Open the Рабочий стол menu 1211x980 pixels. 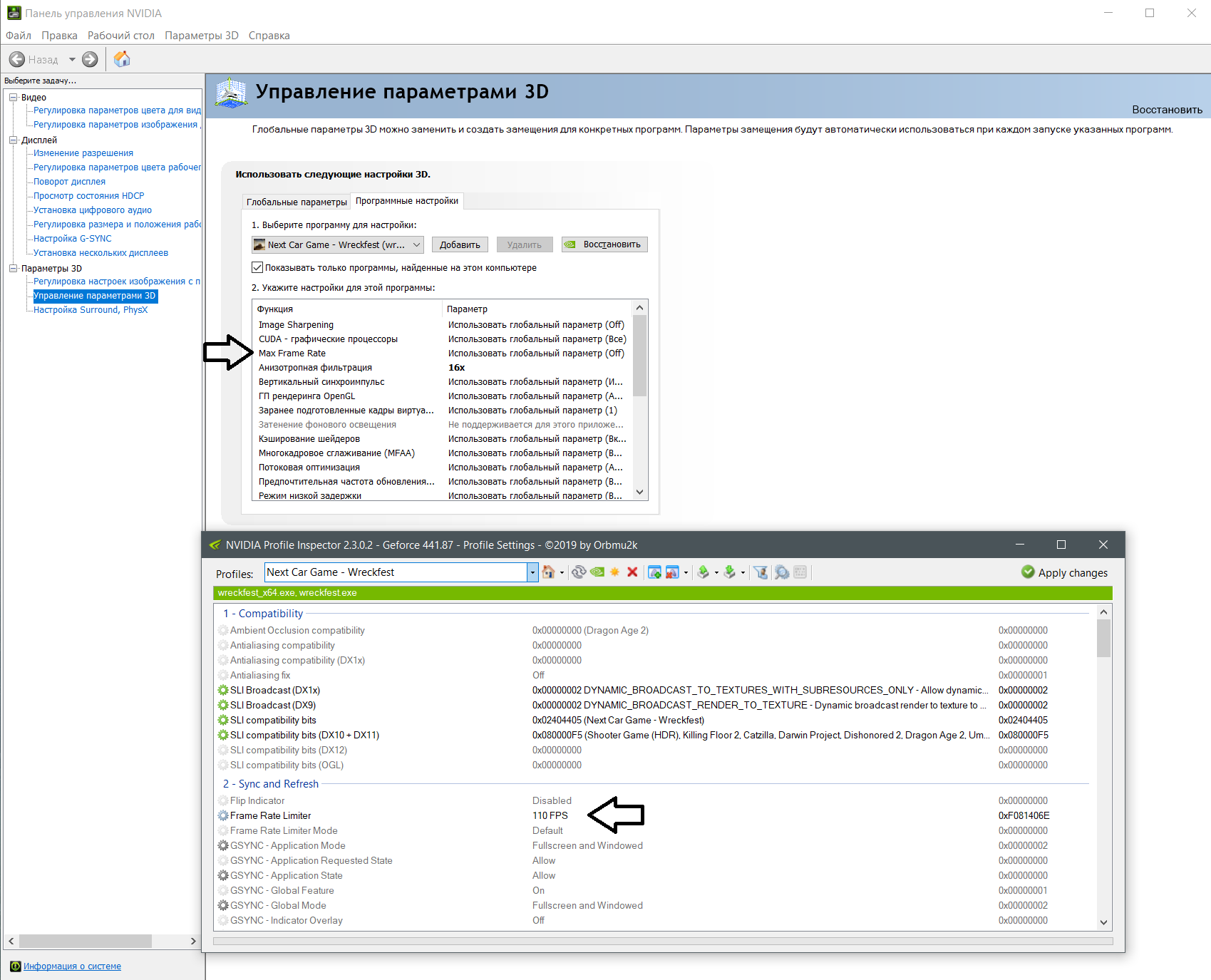click(121, 36)
